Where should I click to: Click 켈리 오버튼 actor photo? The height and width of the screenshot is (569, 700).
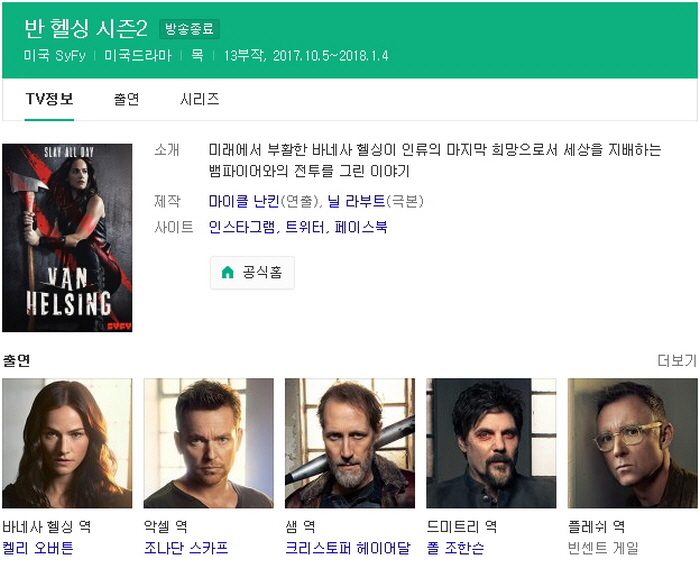point(67,443)
